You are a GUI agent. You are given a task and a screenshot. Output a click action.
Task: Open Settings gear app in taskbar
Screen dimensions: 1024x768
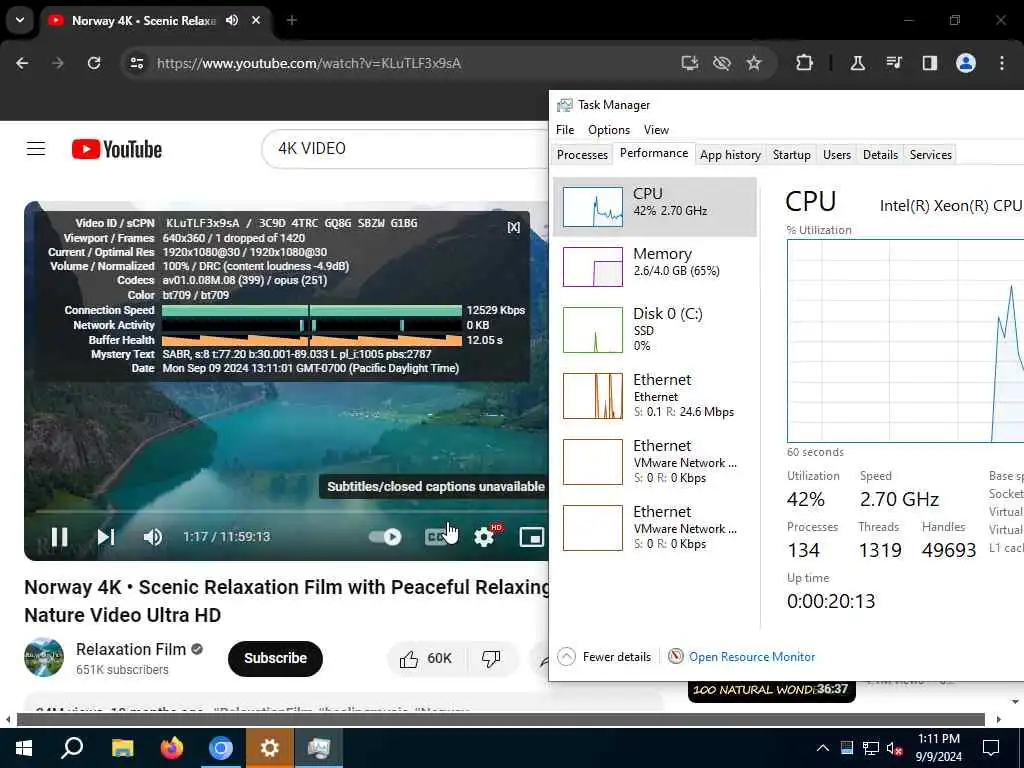(270, 748)
